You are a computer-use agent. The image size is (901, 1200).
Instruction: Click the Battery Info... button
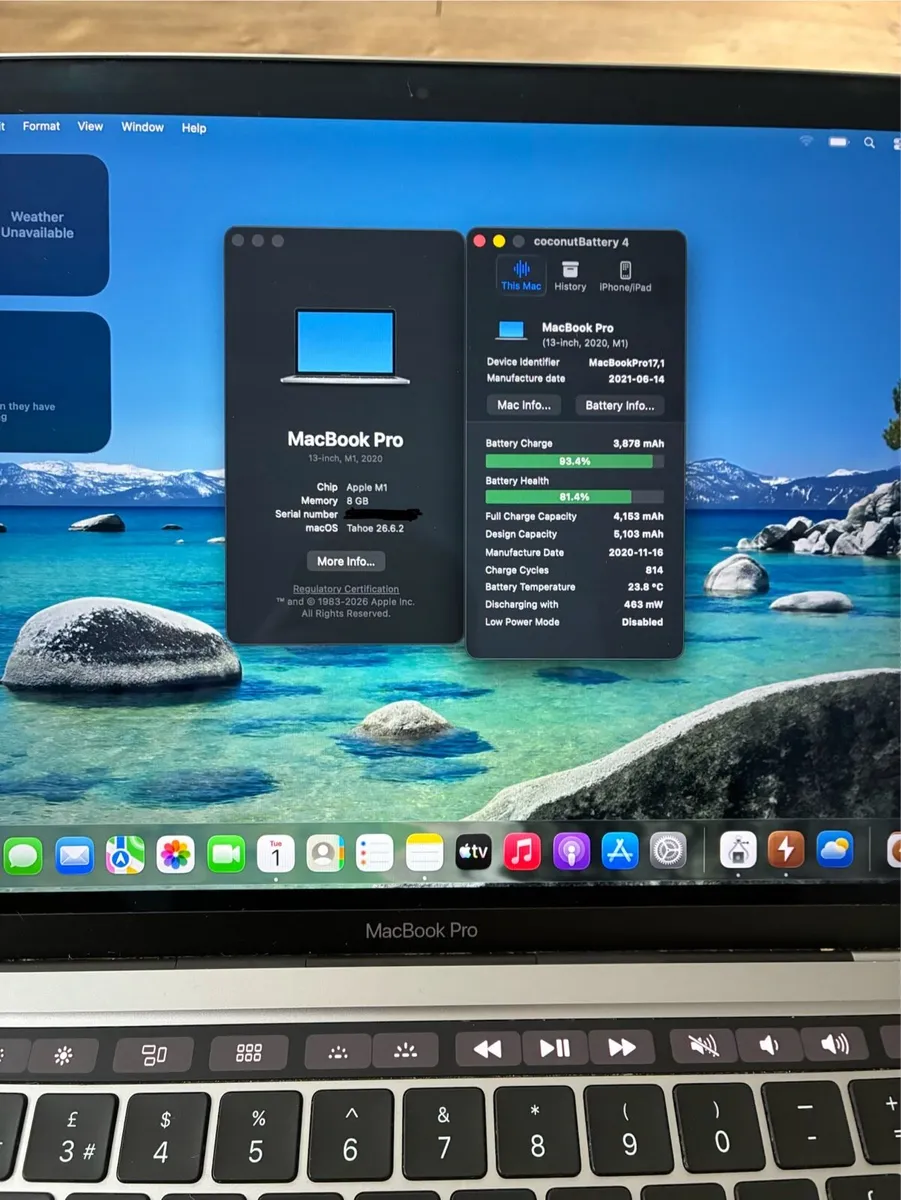coord(619,405)
